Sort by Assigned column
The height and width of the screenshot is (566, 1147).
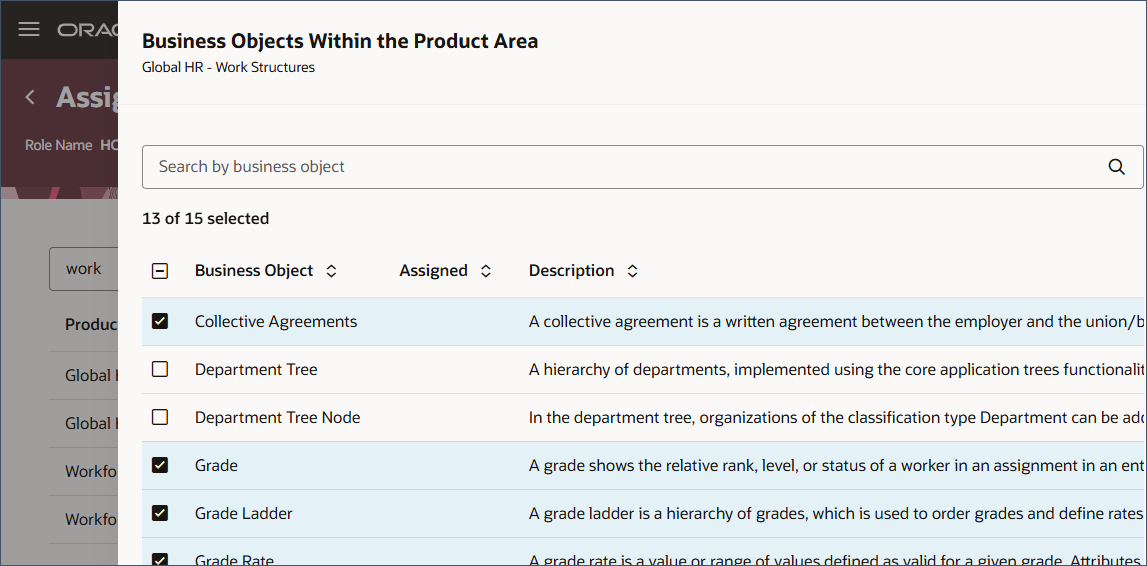pyautogui.click(x=486, y=271)
